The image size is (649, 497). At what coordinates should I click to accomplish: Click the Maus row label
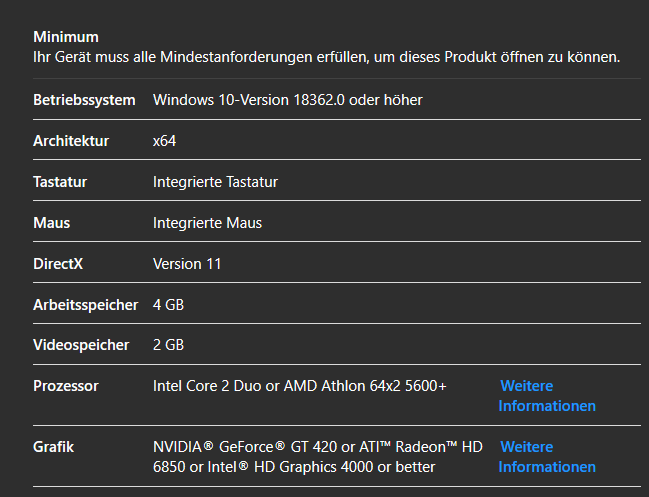click(51, 223)
